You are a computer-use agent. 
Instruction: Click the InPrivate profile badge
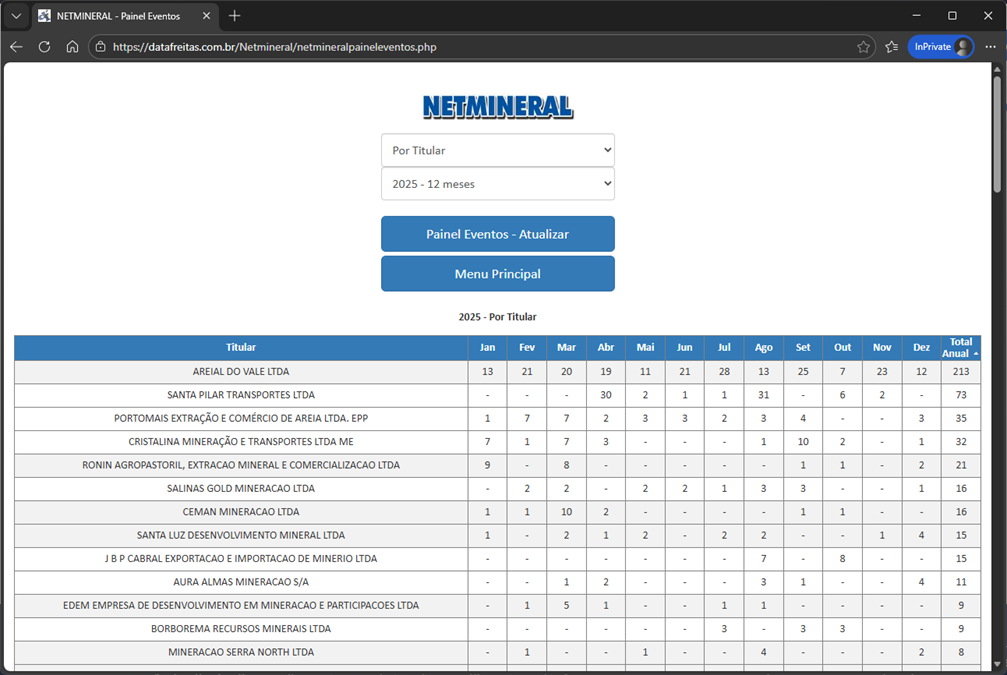tap(940, 46)
